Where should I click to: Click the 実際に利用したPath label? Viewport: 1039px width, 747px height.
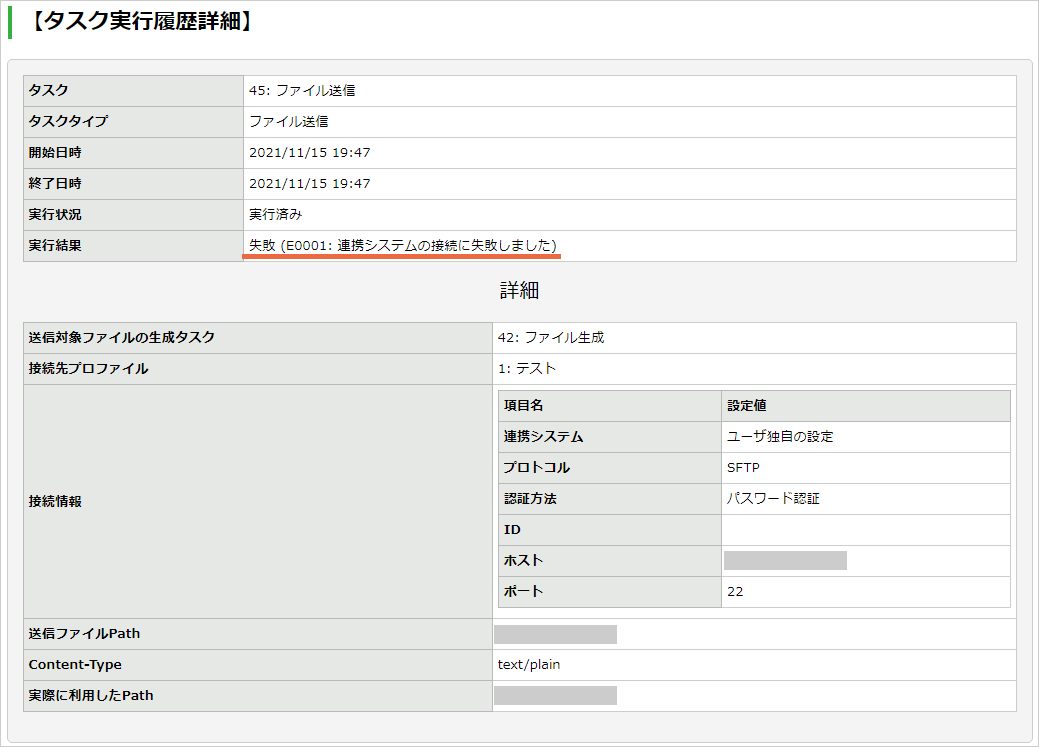(x=91, y=696)
